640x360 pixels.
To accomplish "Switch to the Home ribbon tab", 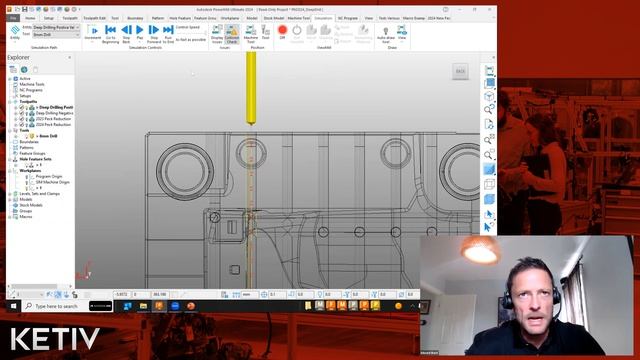I will pos(30,18).
